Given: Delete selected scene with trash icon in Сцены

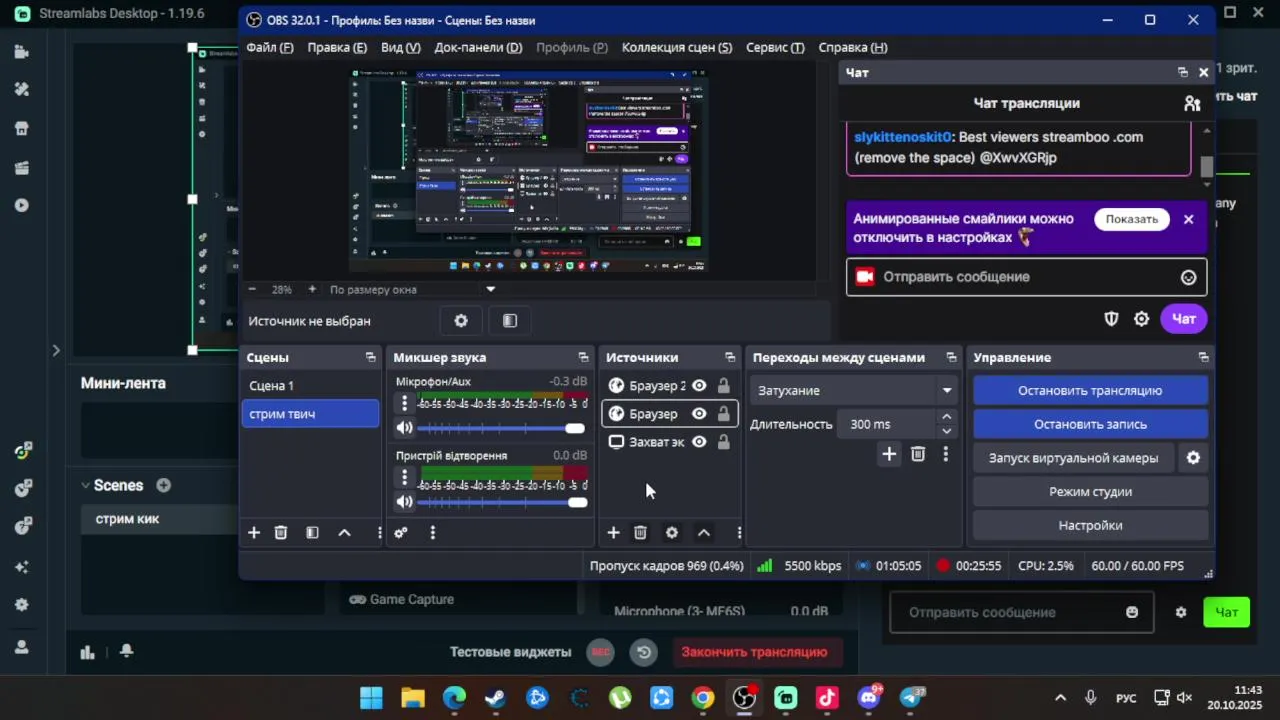Looking at the screenshot, I should [x=281, y=533].
